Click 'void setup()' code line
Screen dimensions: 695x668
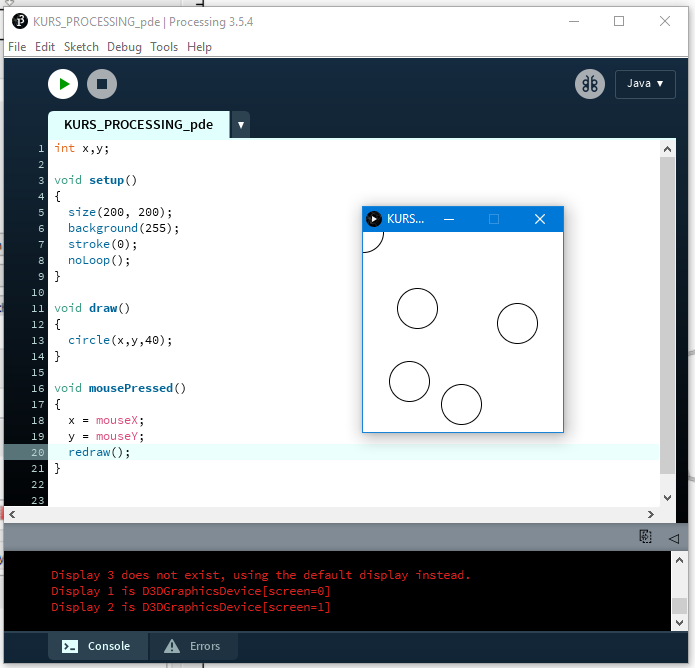(x=96, y=180)
